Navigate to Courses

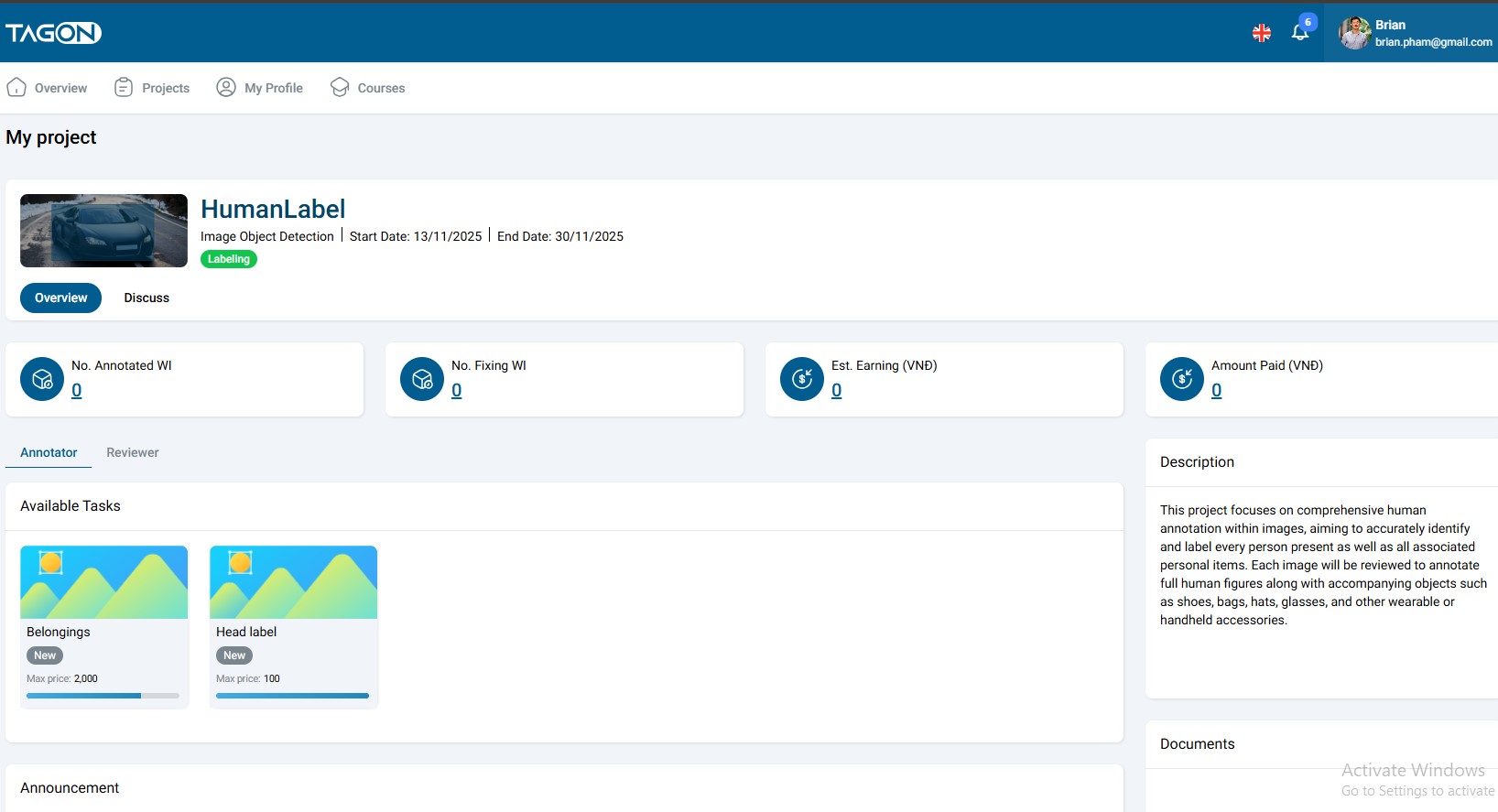368,88
